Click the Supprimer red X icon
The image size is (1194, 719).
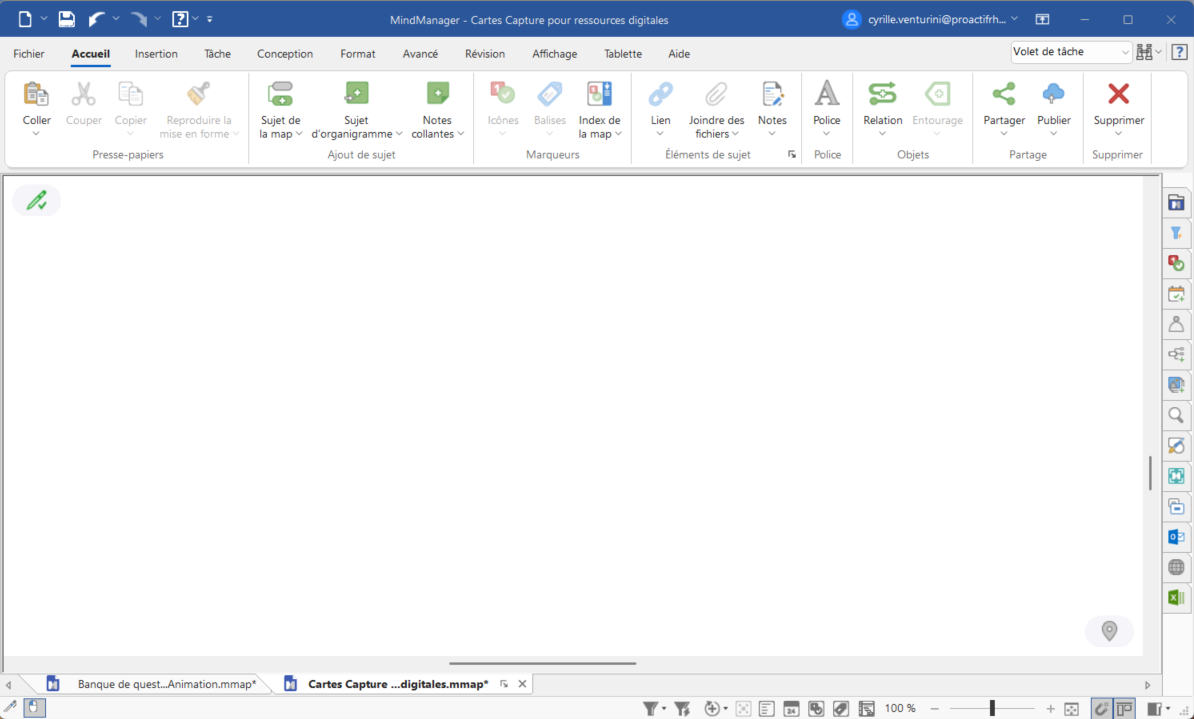click(1118, 95)
